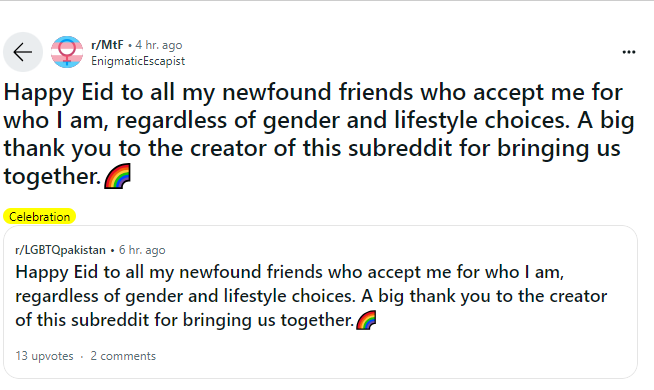The width and height of the screenshot is (654, 390).
Task: Click 'Happy Eid' in the main post title
Action: 58,92
